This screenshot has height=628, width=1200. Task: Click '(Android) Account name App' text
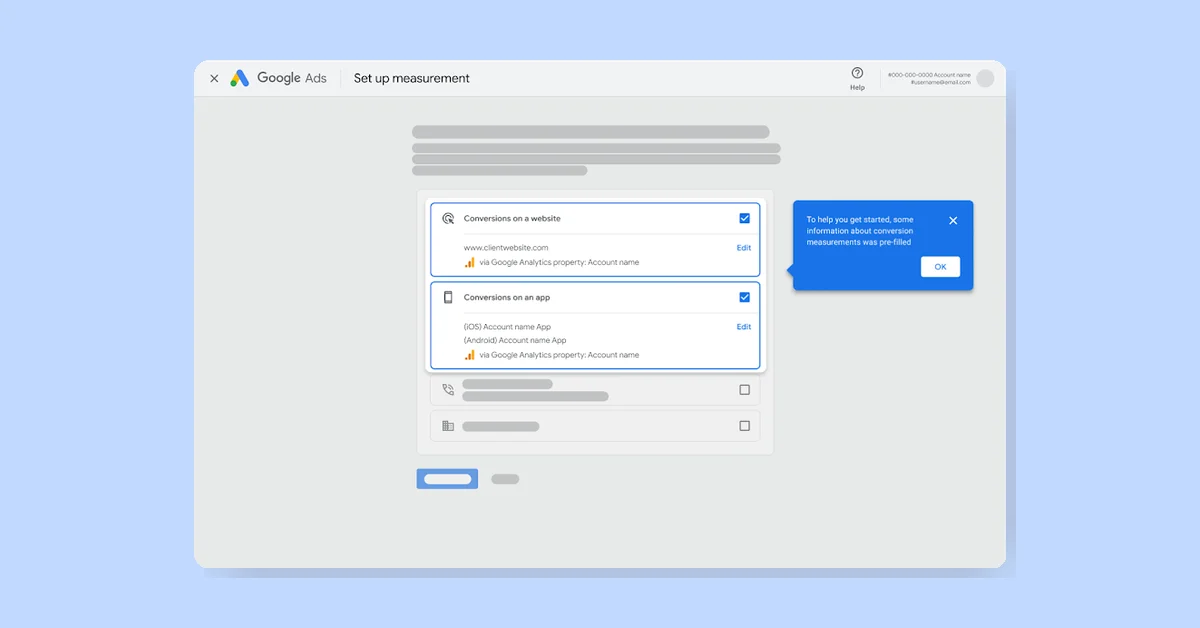point(515,340)
